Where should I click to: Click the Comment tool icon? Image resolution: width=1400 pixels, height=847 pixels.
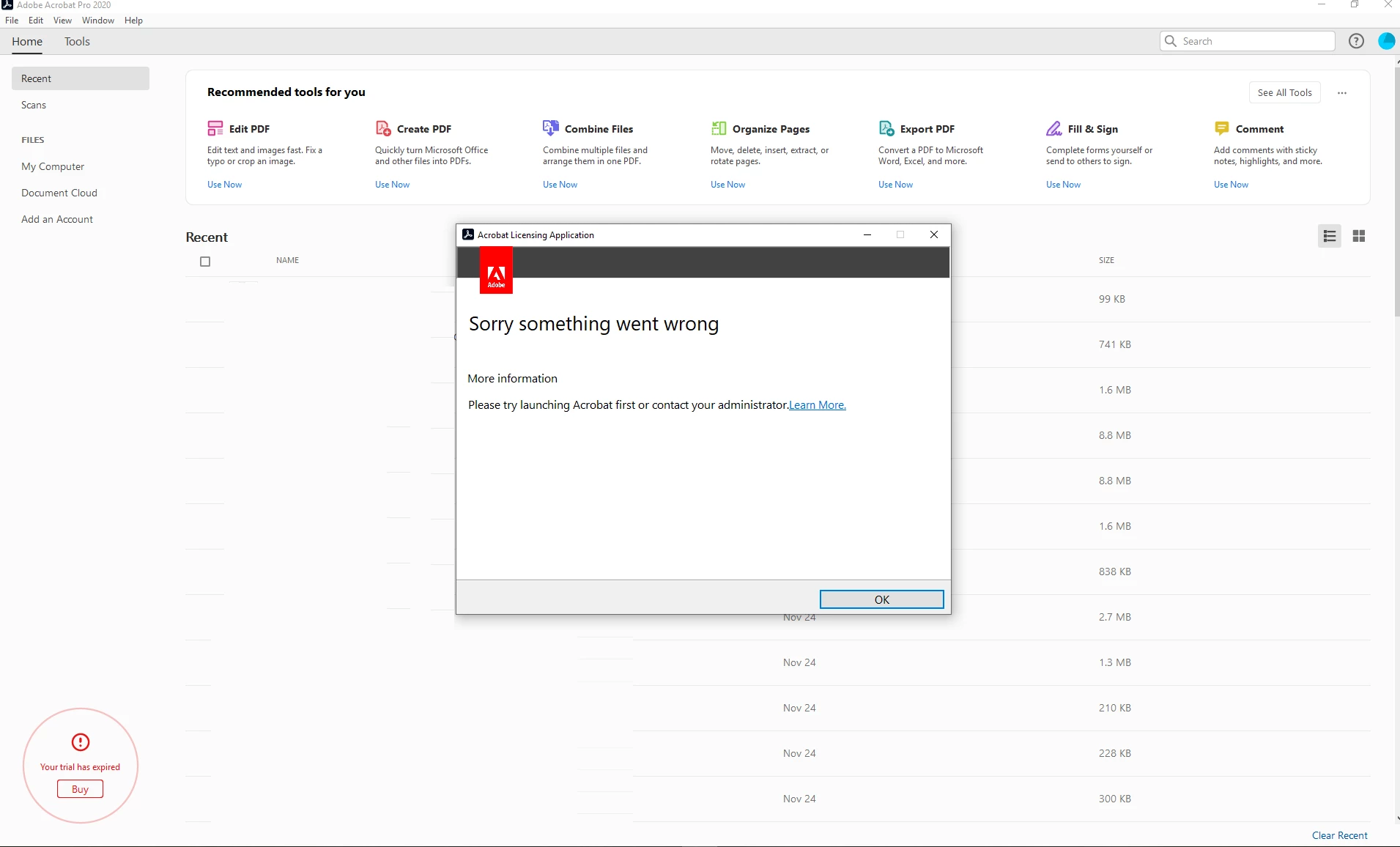(1222, 129)
